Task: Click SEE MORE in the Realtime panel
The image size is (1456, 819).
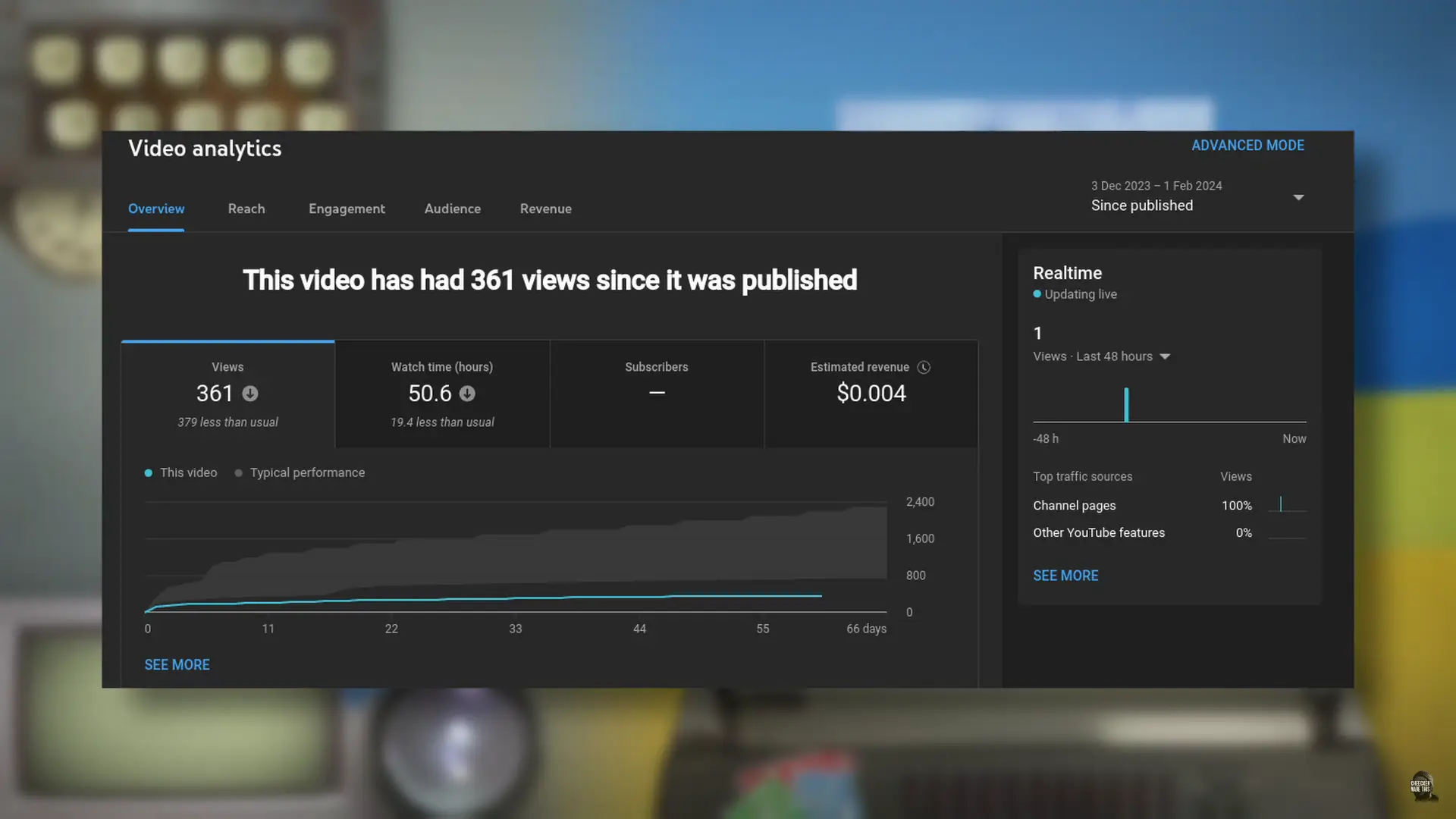Action: 1065,576
